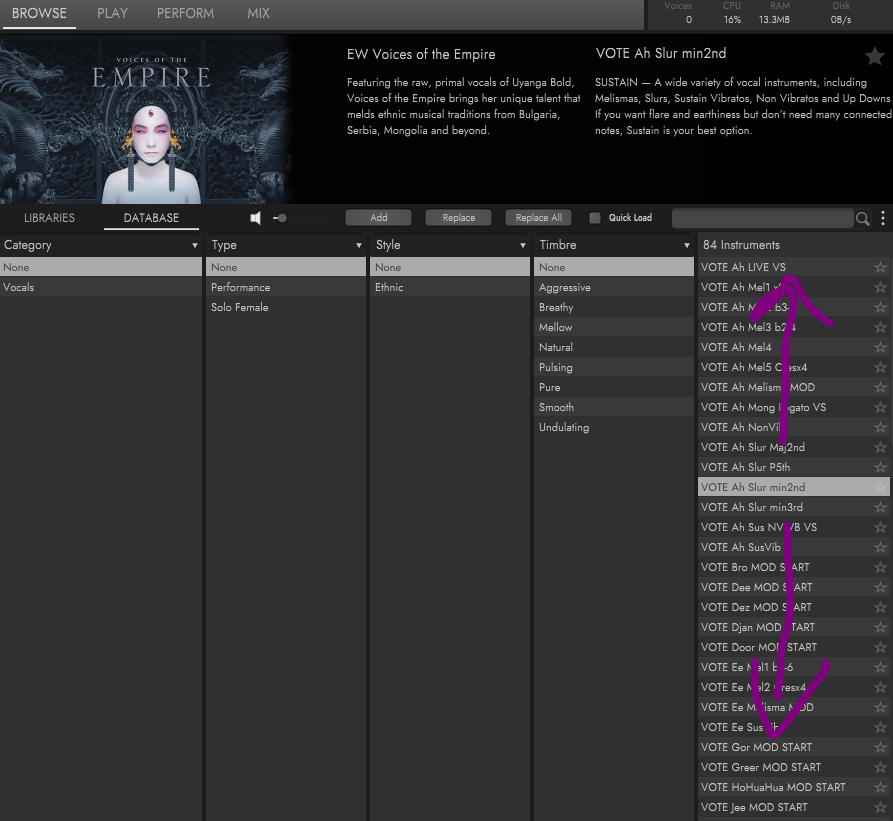Open the three-dot options menu
The width and height of the screenshot is (893, 821).
(883, 218)
